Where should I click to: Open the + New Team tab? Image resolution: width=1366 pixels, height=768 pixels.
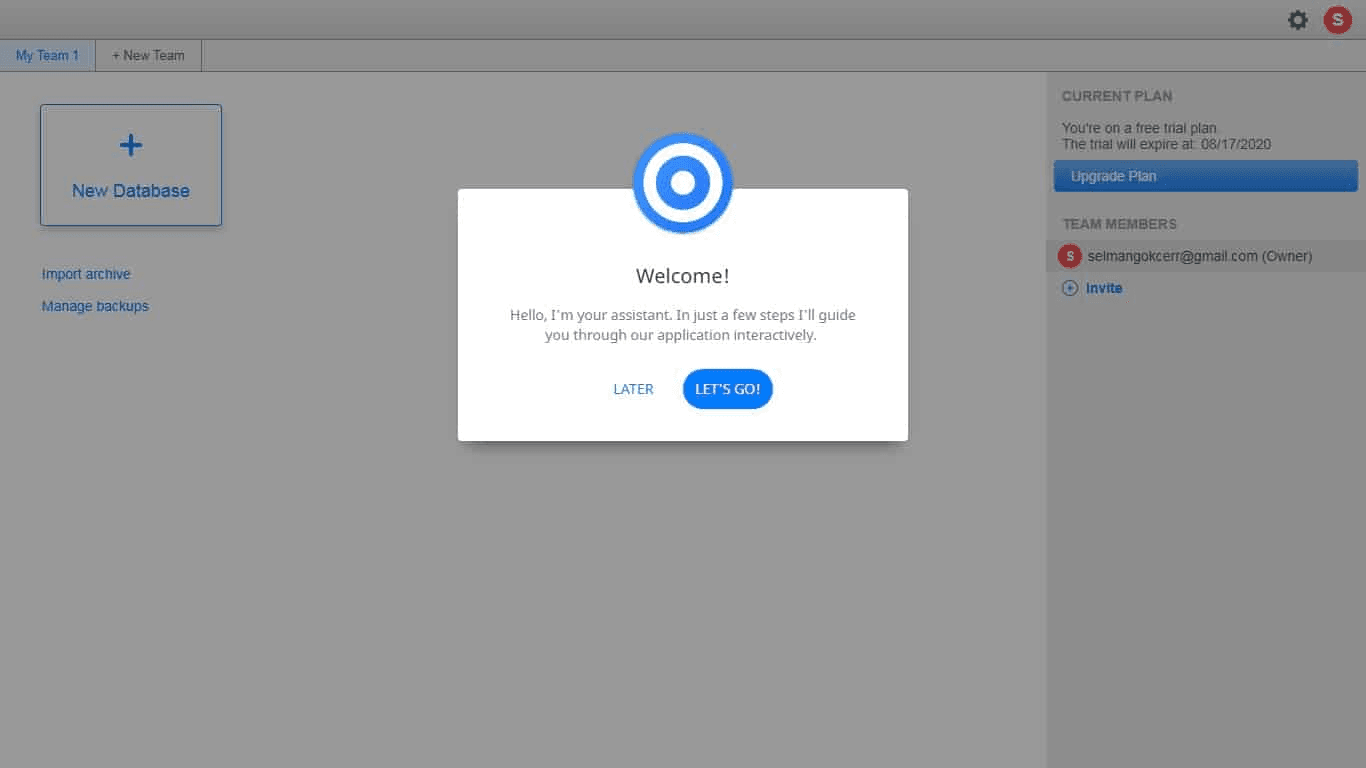148,56
